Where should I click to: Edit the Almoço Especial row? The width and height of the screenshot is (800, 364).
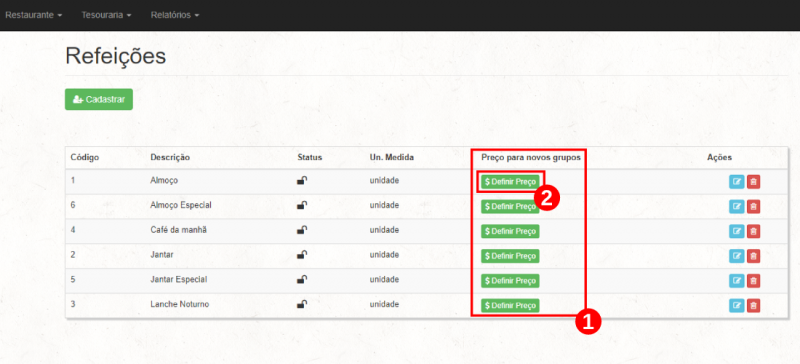736,206
